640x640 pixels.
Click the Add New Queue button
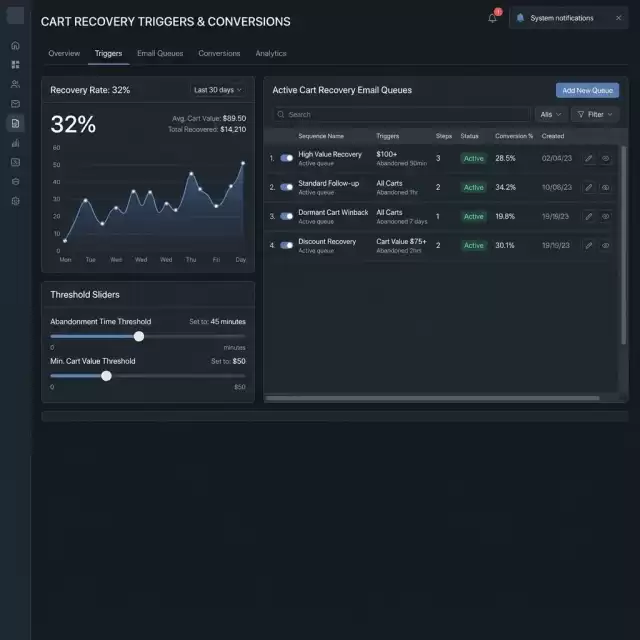coord(587,90)
